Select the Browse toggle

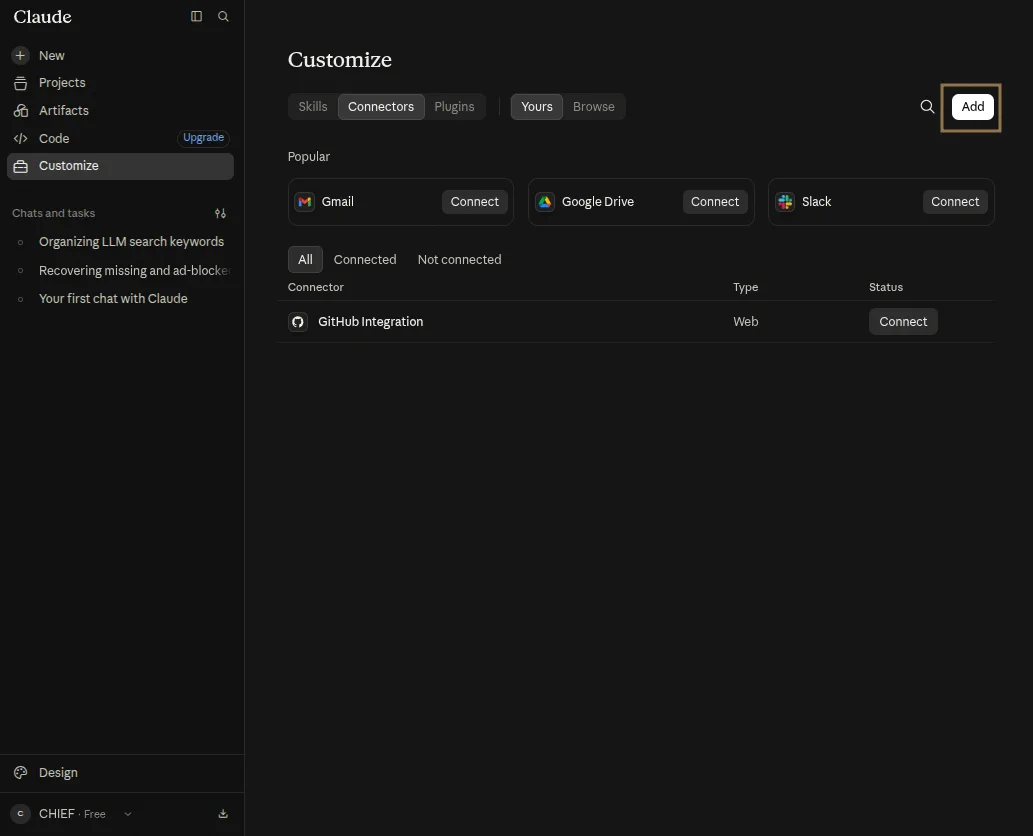tap(594, 107)
